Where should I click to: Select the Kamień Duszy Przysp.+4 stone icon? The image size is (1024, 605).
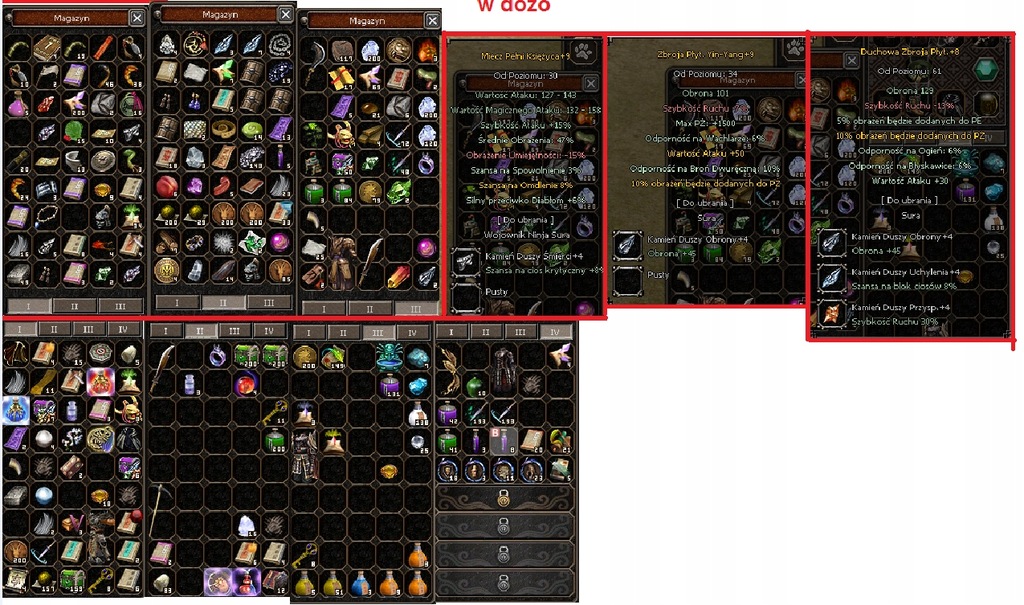coord(831,313)
